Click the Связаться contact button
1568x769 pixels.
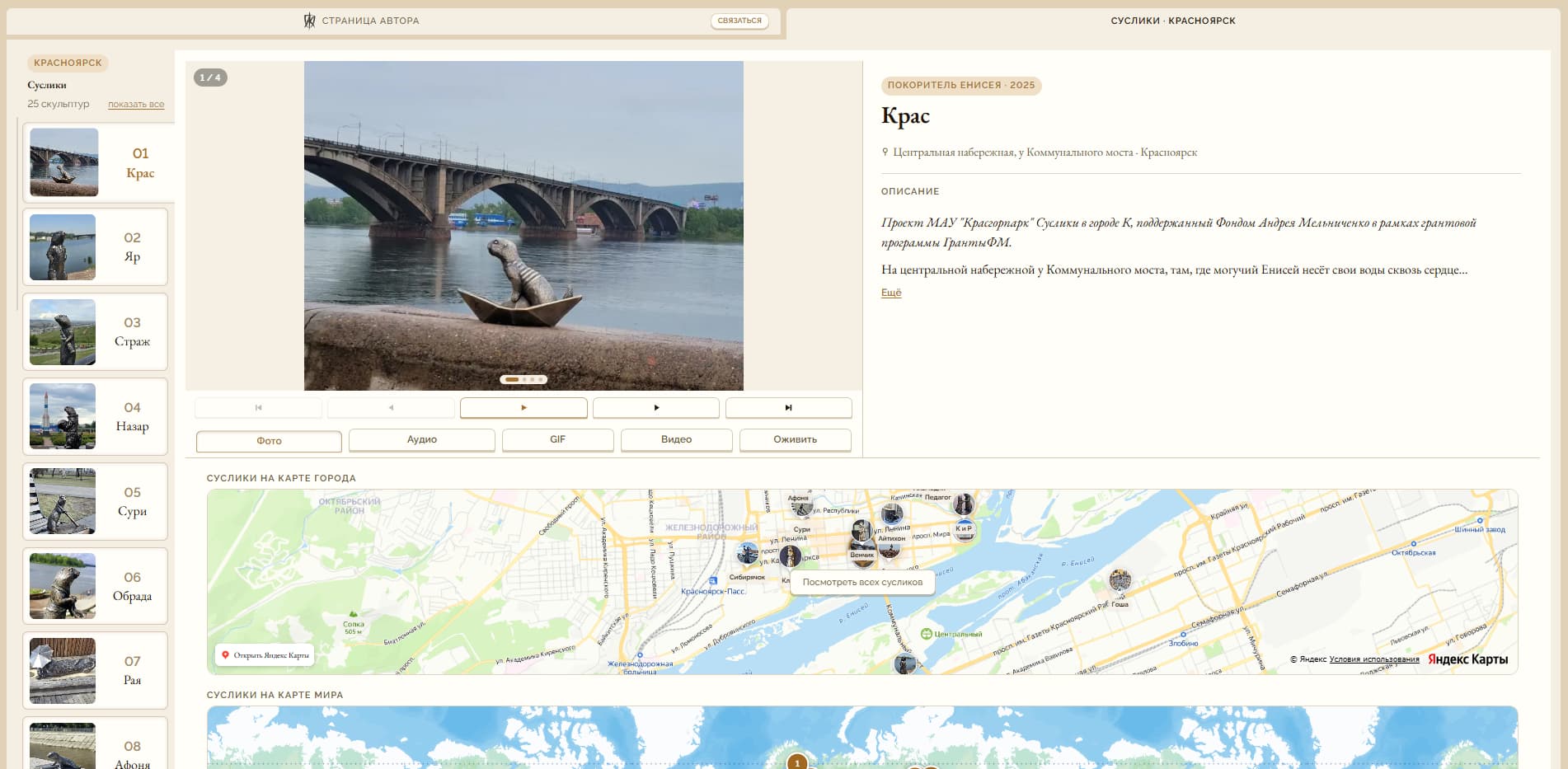point(739,21)
